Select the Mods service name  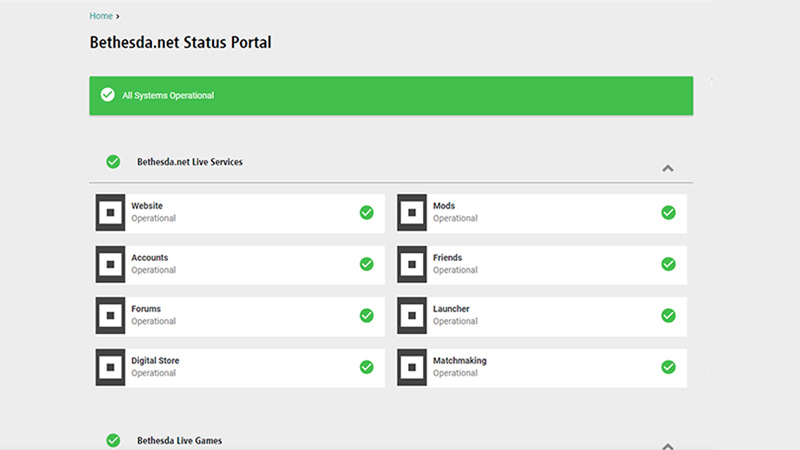tap(444, 206)
